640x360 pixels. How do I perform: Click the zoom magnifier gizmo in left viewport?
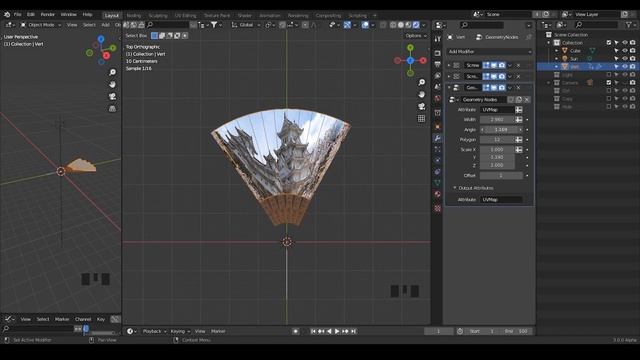pyautogui.click(x=112, y=72)
